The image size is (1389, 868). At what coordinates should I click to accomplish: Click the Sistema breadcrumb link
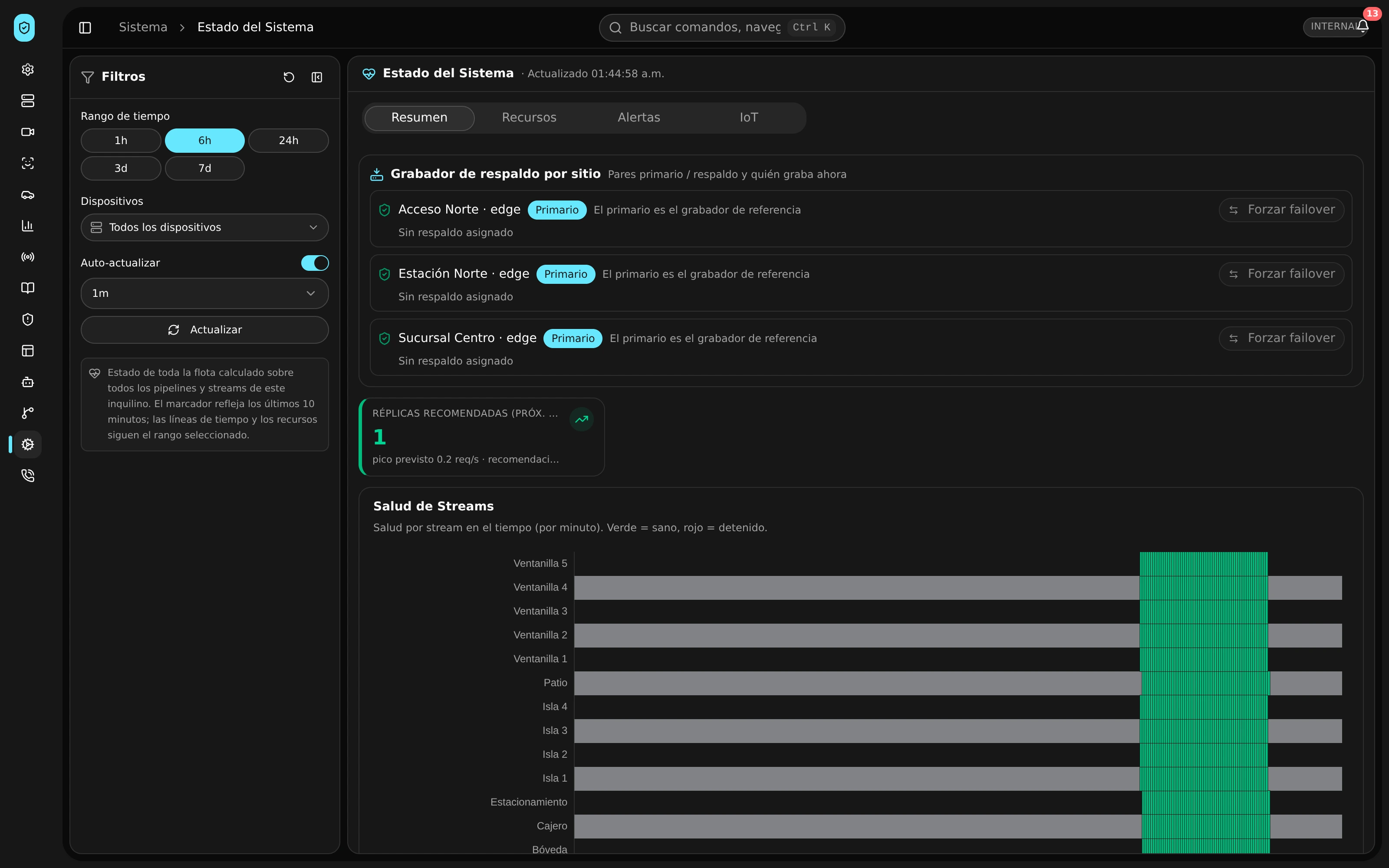pos(143,27)
